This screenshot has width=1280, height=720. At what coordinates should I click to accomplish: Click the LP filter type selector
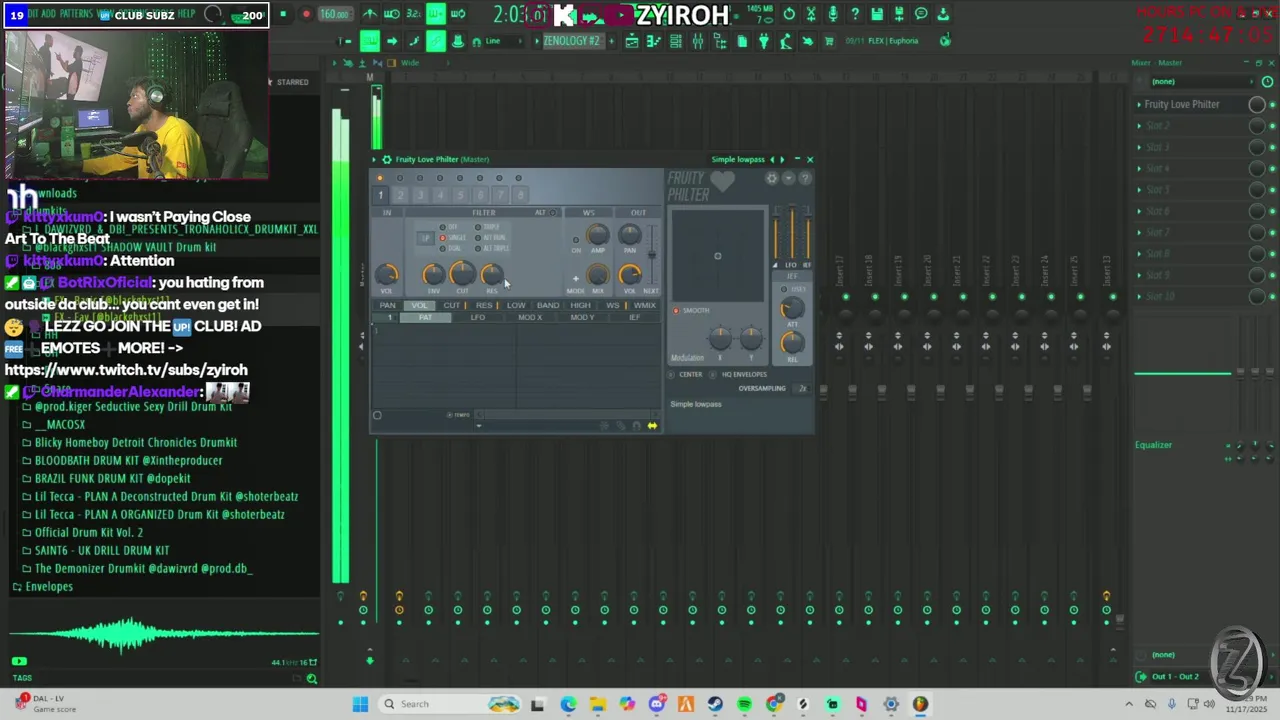426,238
